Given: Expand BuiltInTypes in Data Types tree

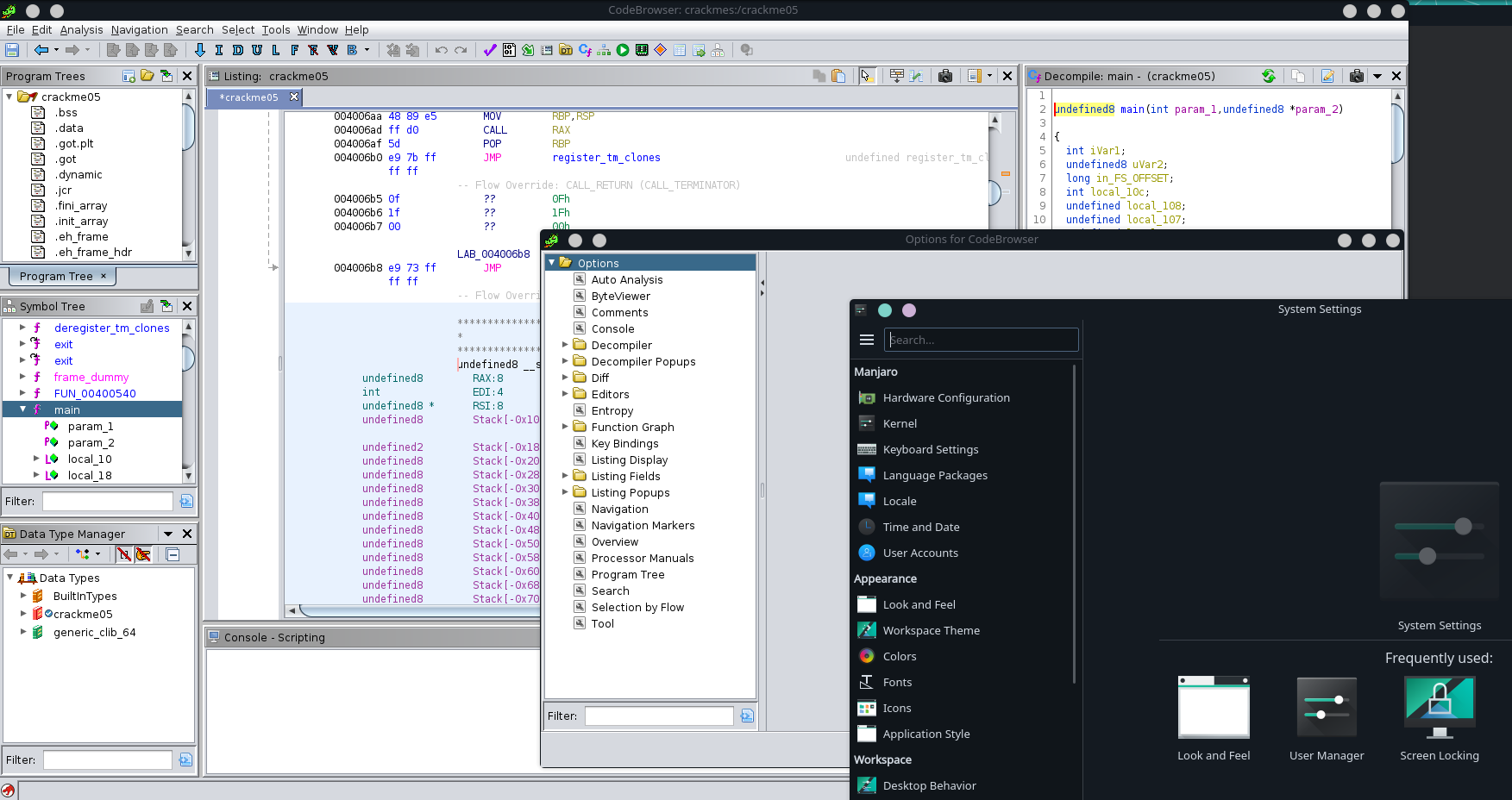Looking at the screenshot, I should [x=23, y=596].
